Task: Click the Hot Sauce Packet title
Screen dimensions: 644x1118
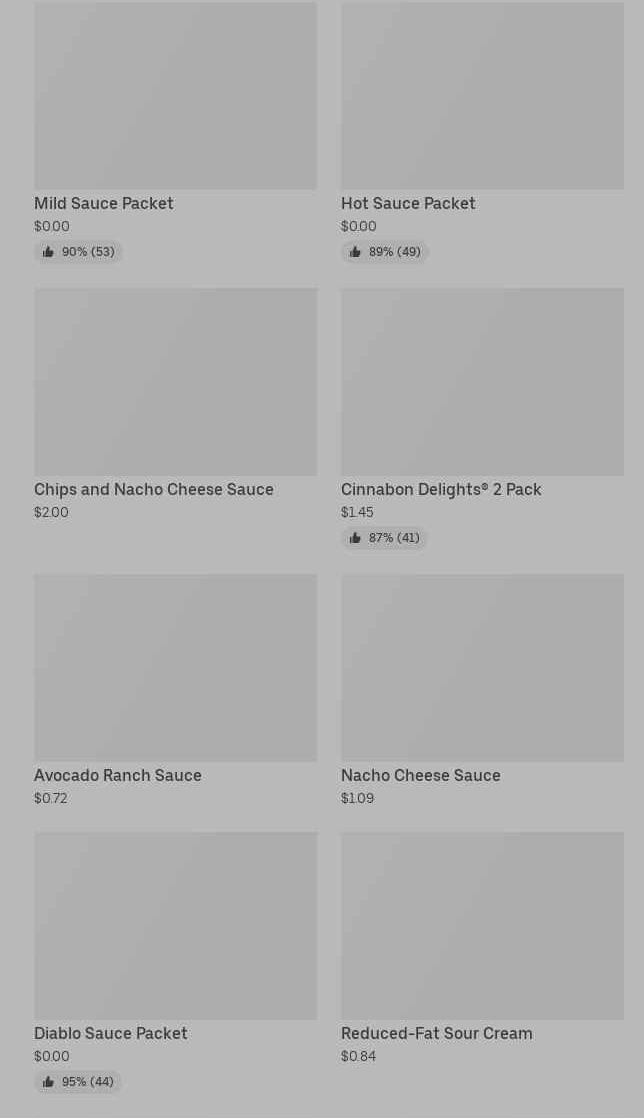Action: point(408,203)
